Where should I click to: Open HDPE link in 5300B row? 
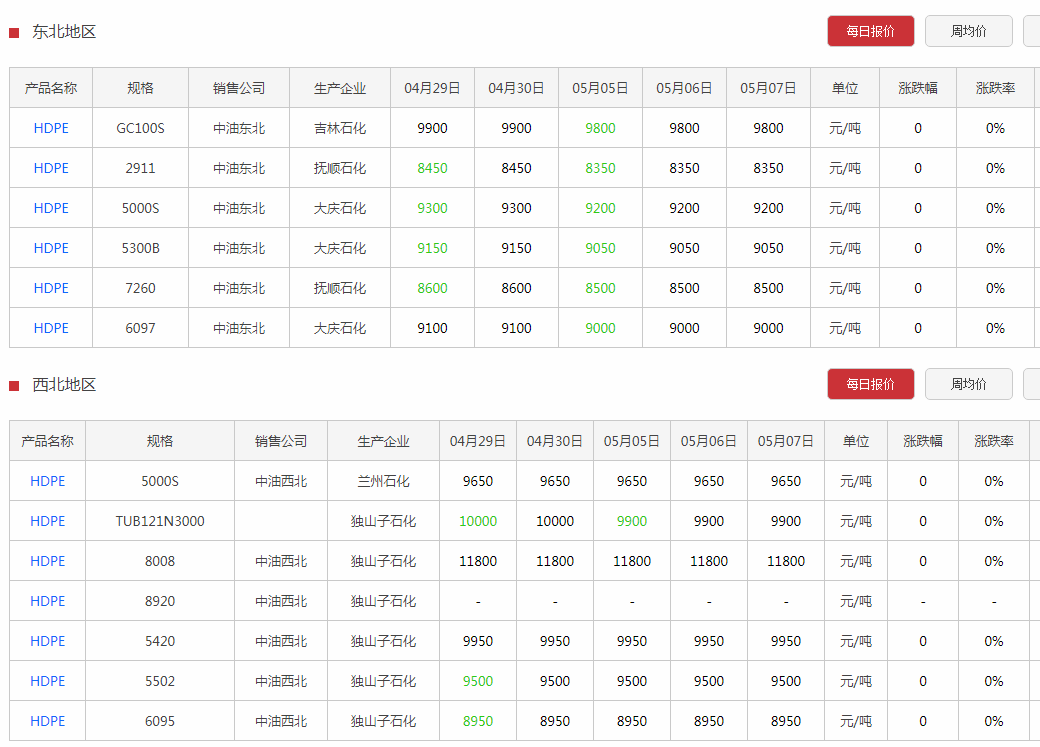(51, 248)
